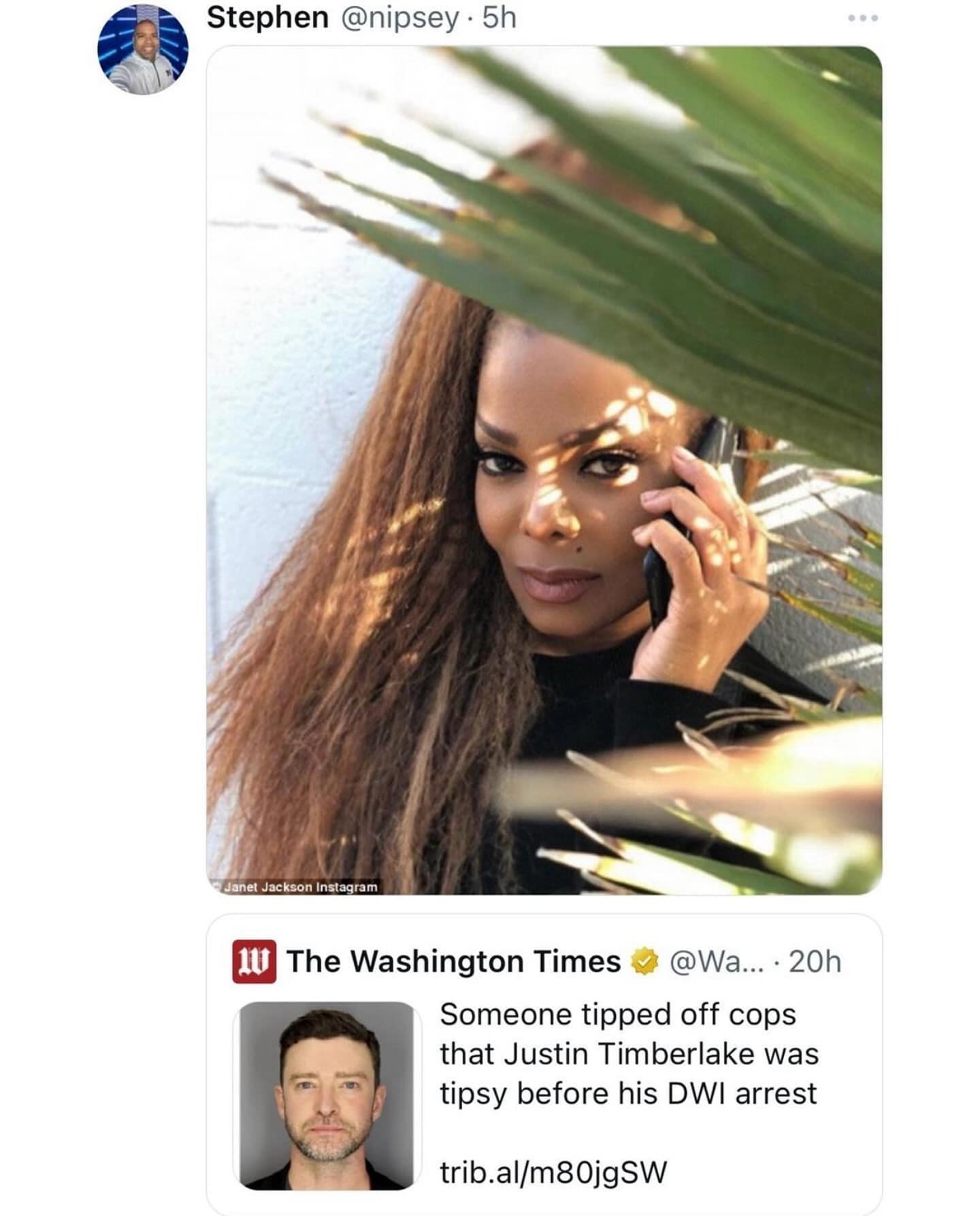Image resolution: width=980 pixels, height=1216 pixels.
Task: Open Stephen's round profile avatar
Action: (143, 50)
